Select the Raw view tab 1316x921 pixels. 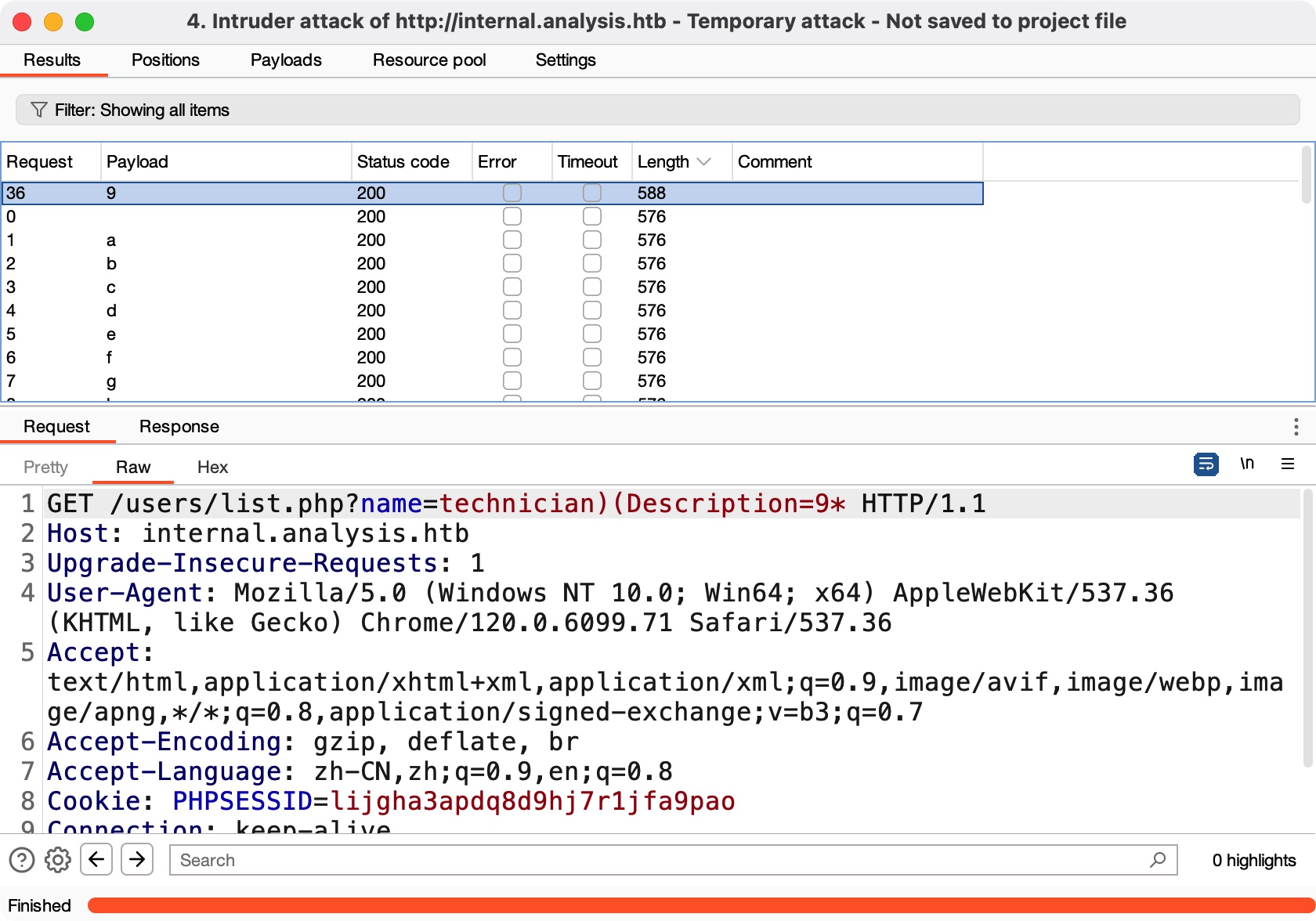click(x=133, y=468)
